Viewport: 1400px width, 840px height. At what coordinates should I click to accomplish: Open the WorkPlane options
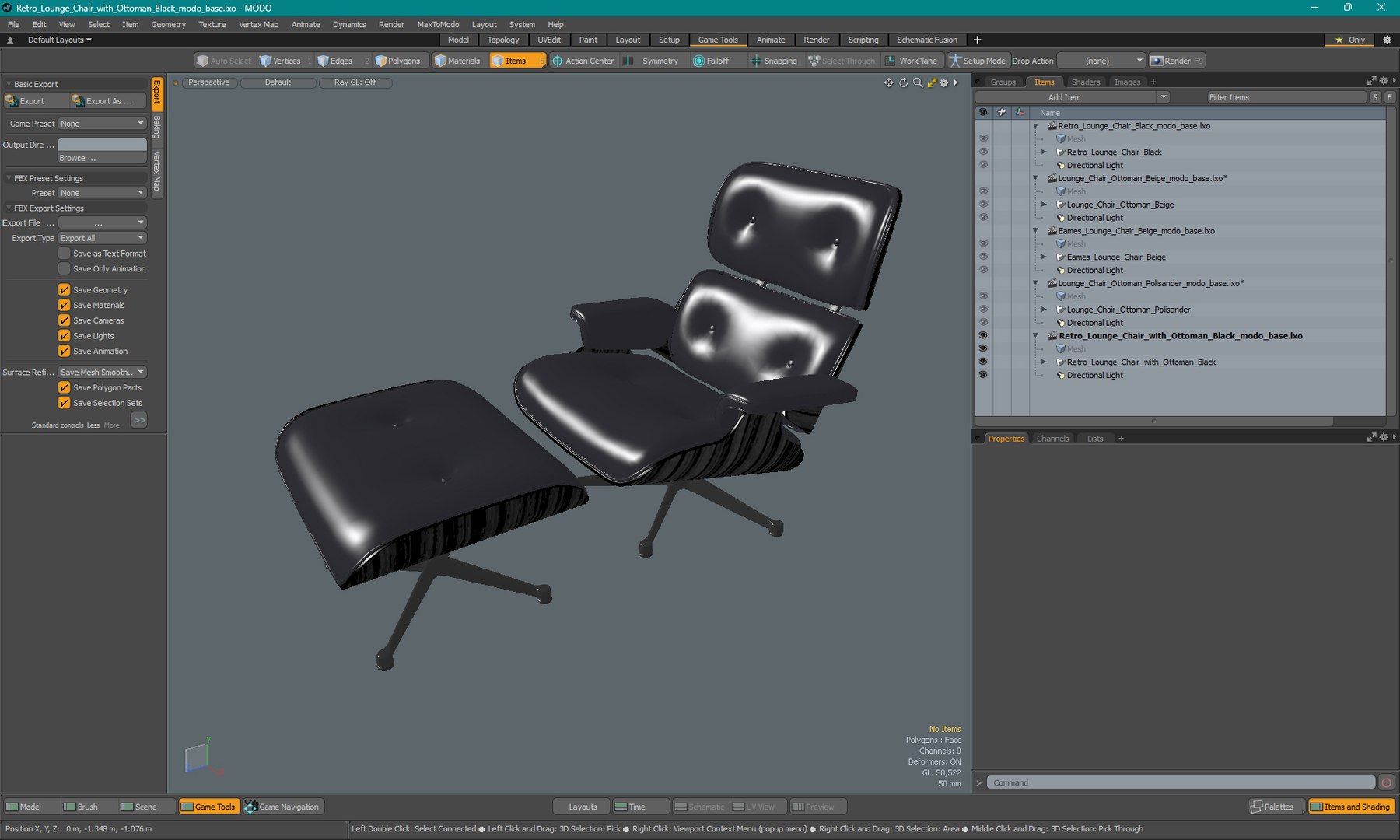click(x=912, y=61)
